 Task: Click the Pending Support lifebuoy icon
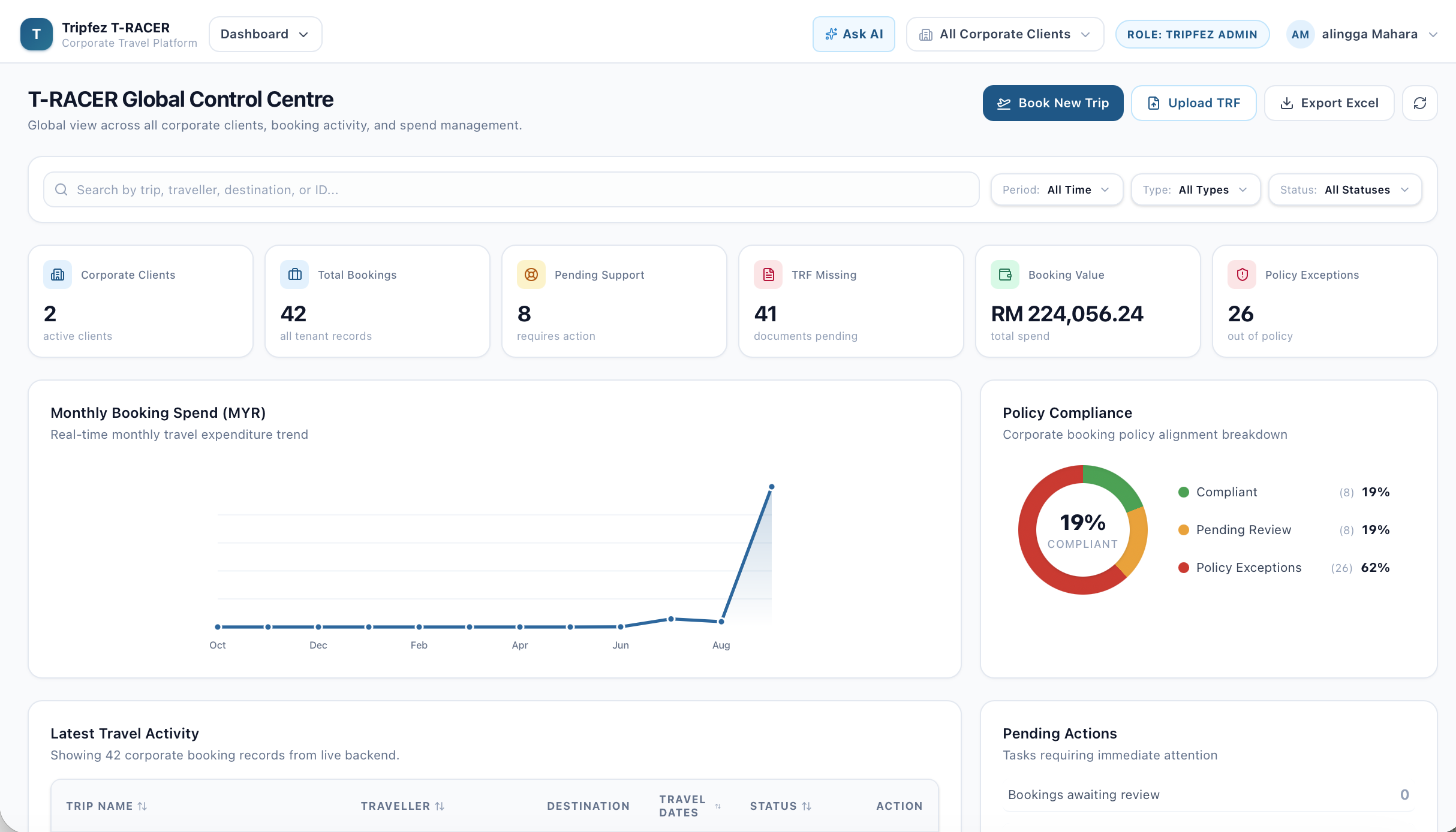point(531,275)
